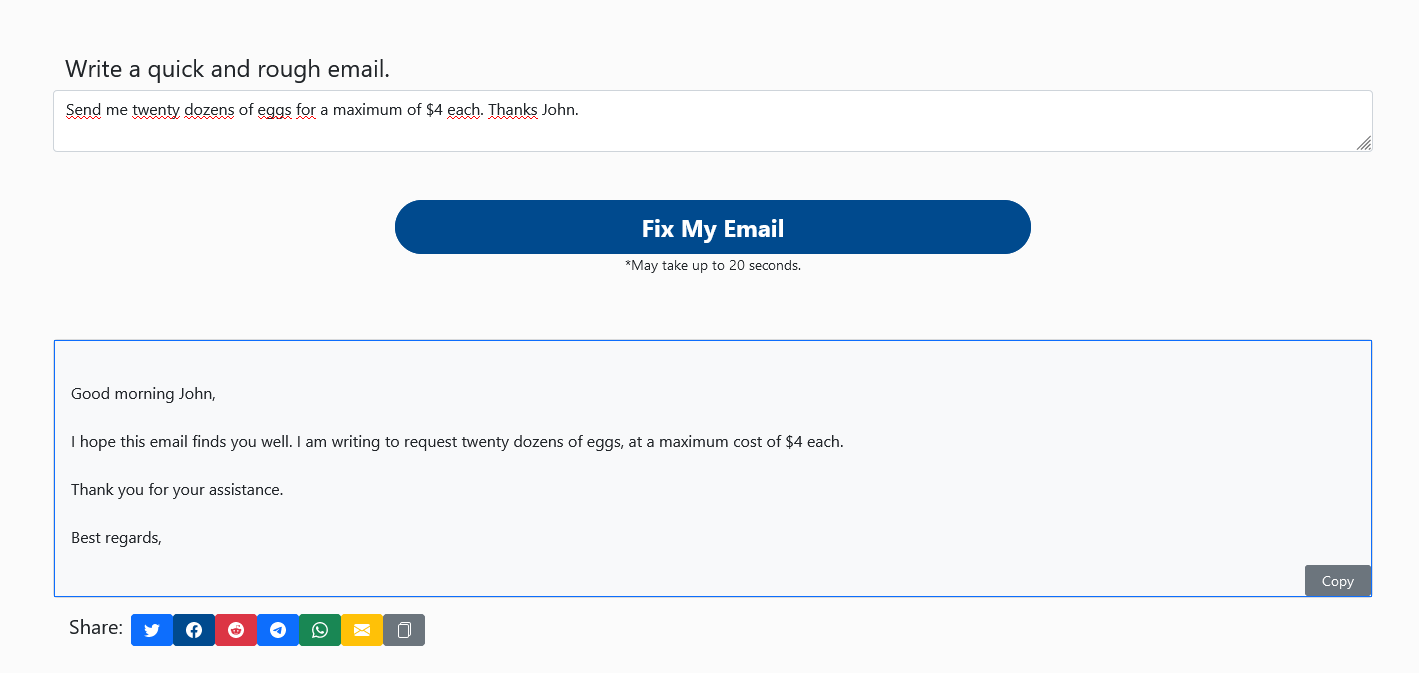Share via the green WhatsApp icon
Viewport: 1419px width, 673px height.
(320, 630)
